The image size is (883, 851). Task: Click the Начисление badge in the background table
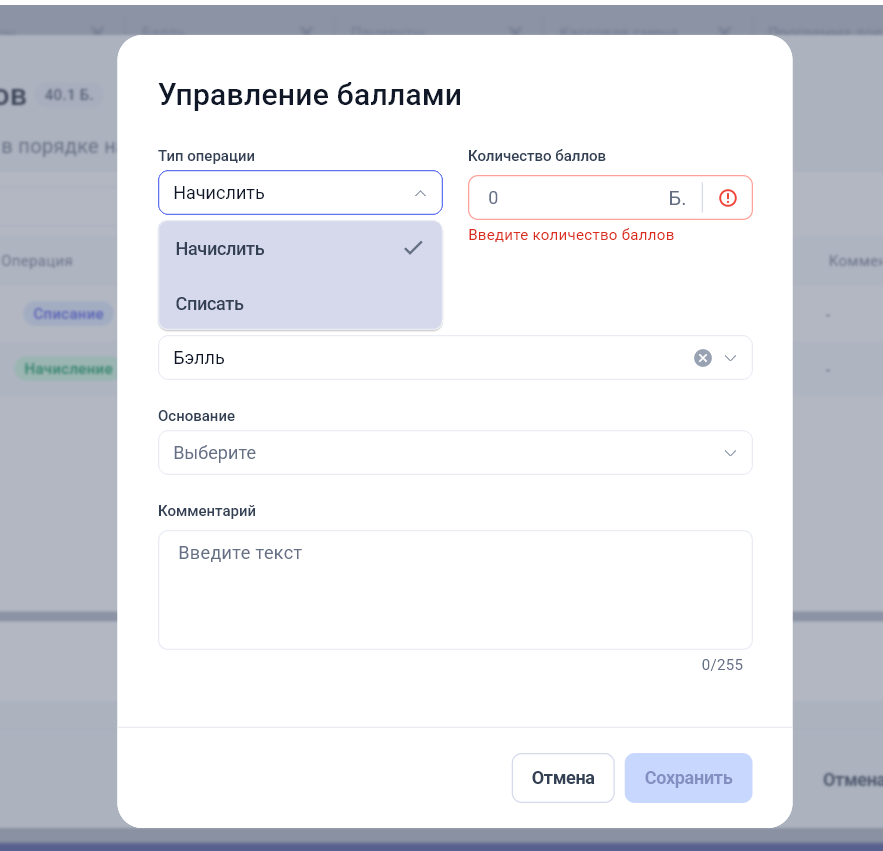click(68, 369)
